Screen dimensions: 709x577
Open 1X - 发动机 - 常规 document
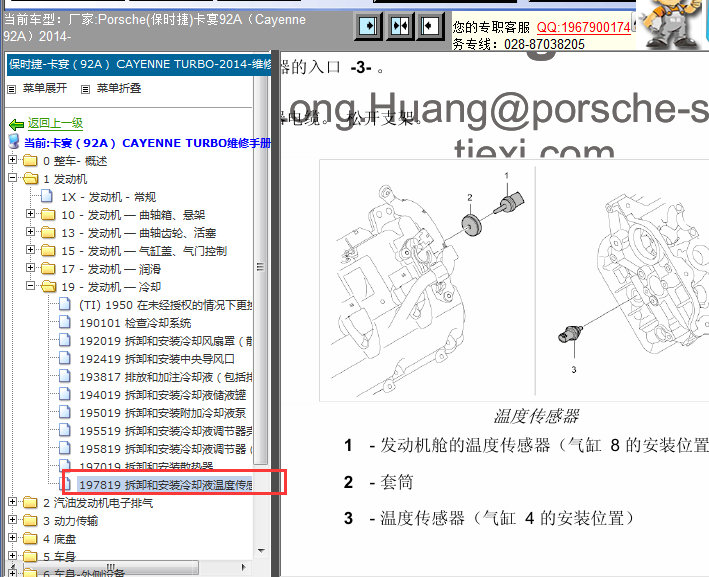click(109, 197)
